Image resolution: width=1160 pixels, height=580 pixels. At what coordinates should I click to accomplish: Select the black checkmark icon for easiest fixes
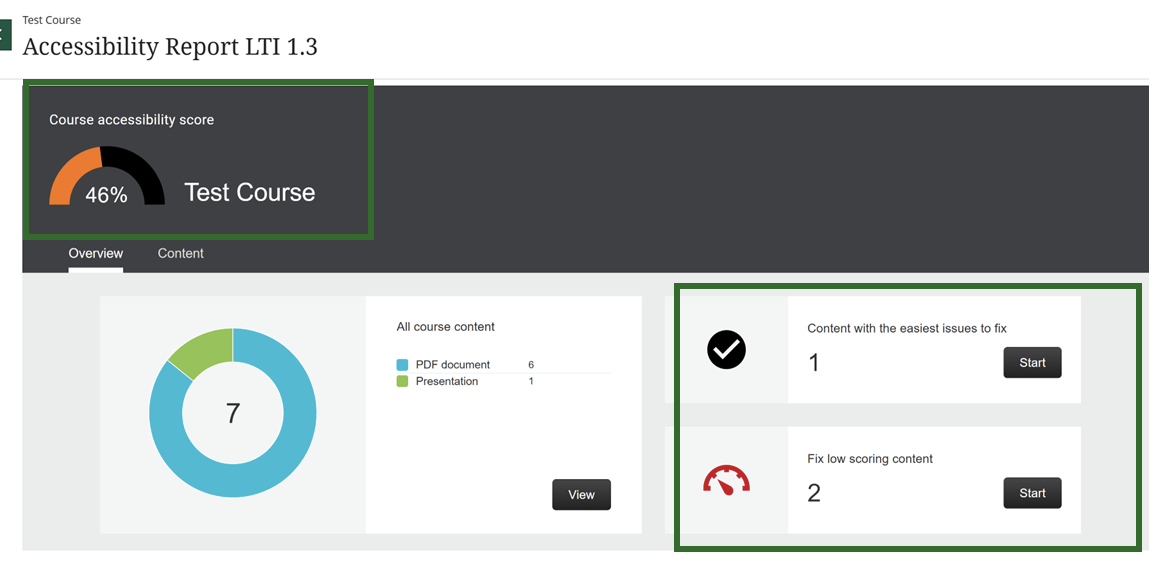(726, 350)
